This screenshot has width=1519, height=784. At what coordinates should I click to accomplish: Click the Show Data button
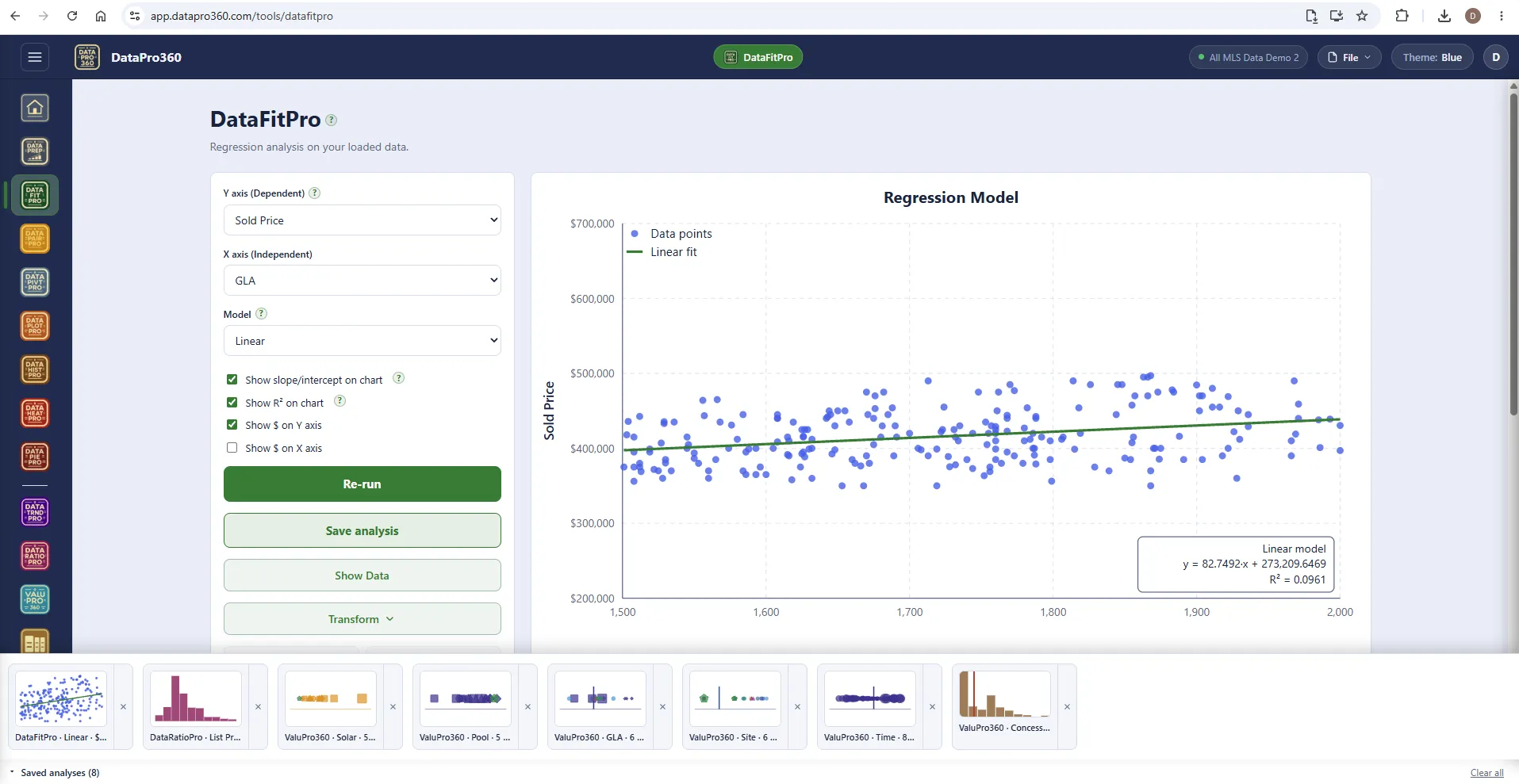[362, 576]
